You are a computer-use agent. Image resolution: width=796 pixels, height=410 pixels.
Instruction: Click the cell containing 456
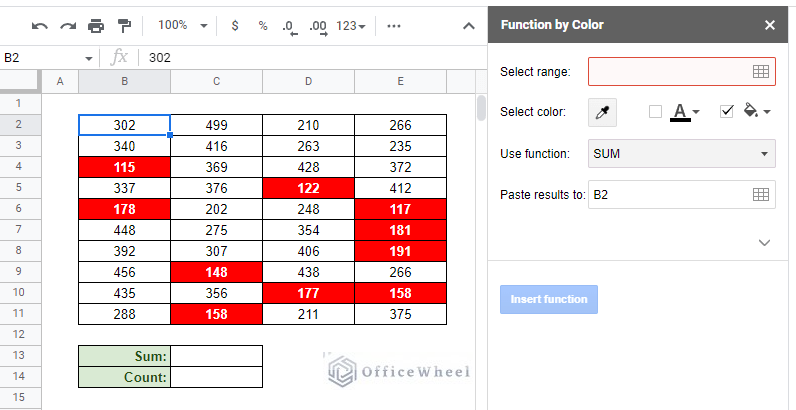click(x=124, y=272)
